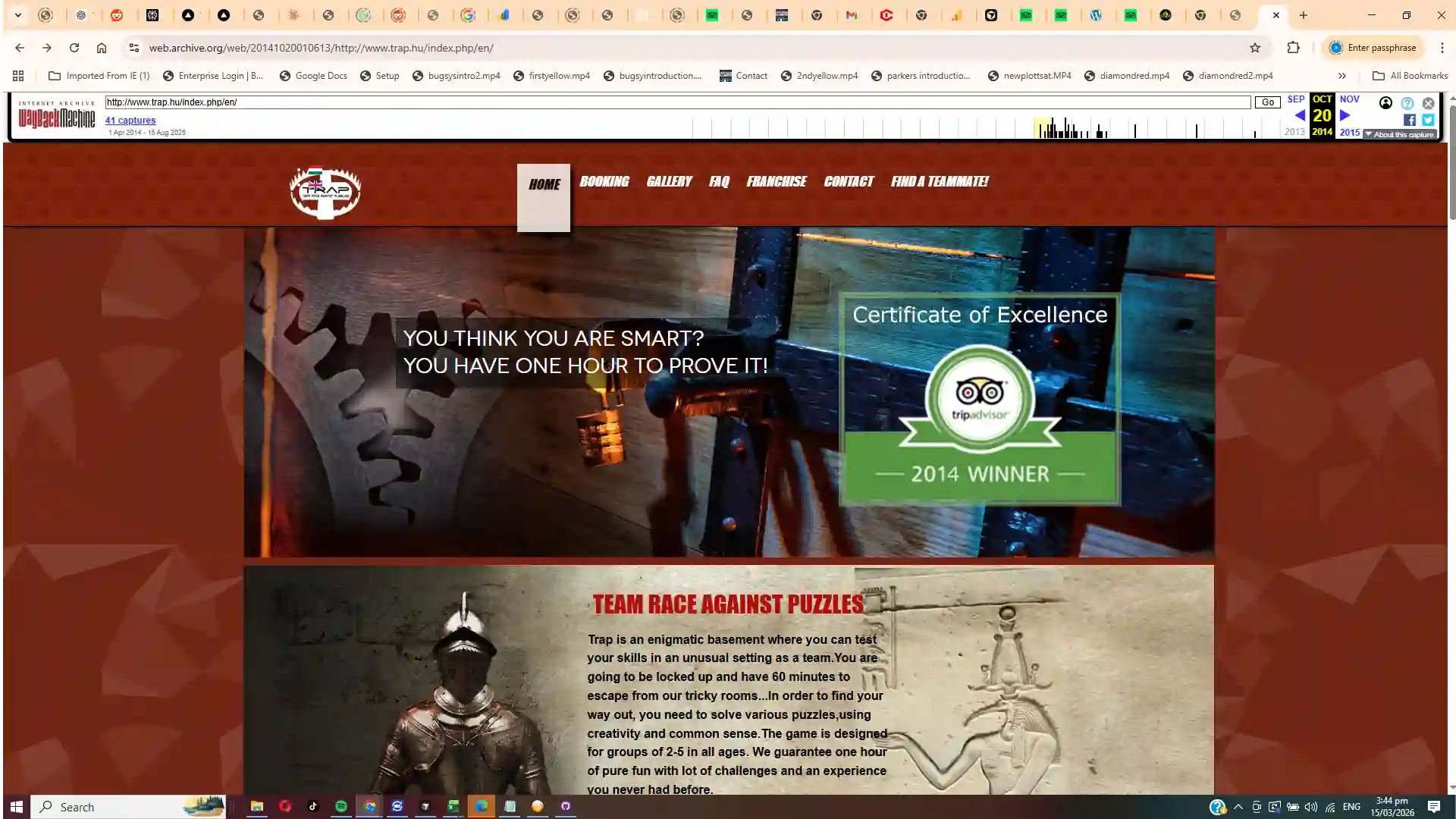Viewport: 1456px width, 819px height.
Task: Open the 41 captures link
Action: (x=130, y=120)
